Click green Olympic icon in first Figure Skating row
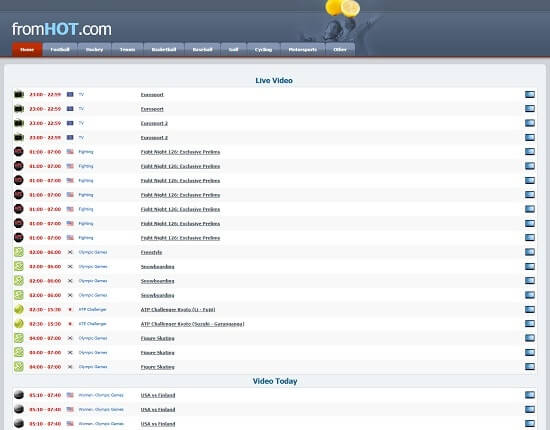This screenshot has width=550, height=430. [19, 338]
